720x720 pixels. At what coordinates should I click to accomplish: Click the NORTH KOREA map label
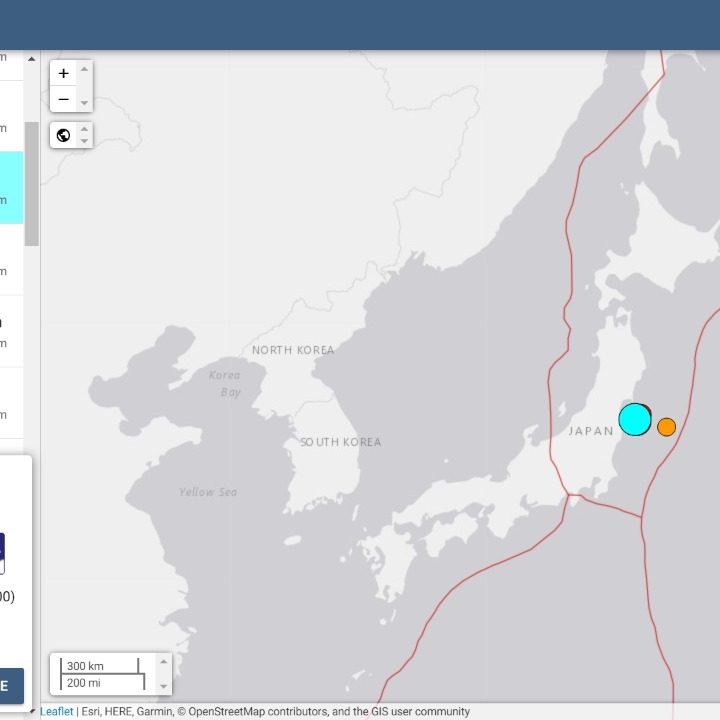(x=293, y=350)
